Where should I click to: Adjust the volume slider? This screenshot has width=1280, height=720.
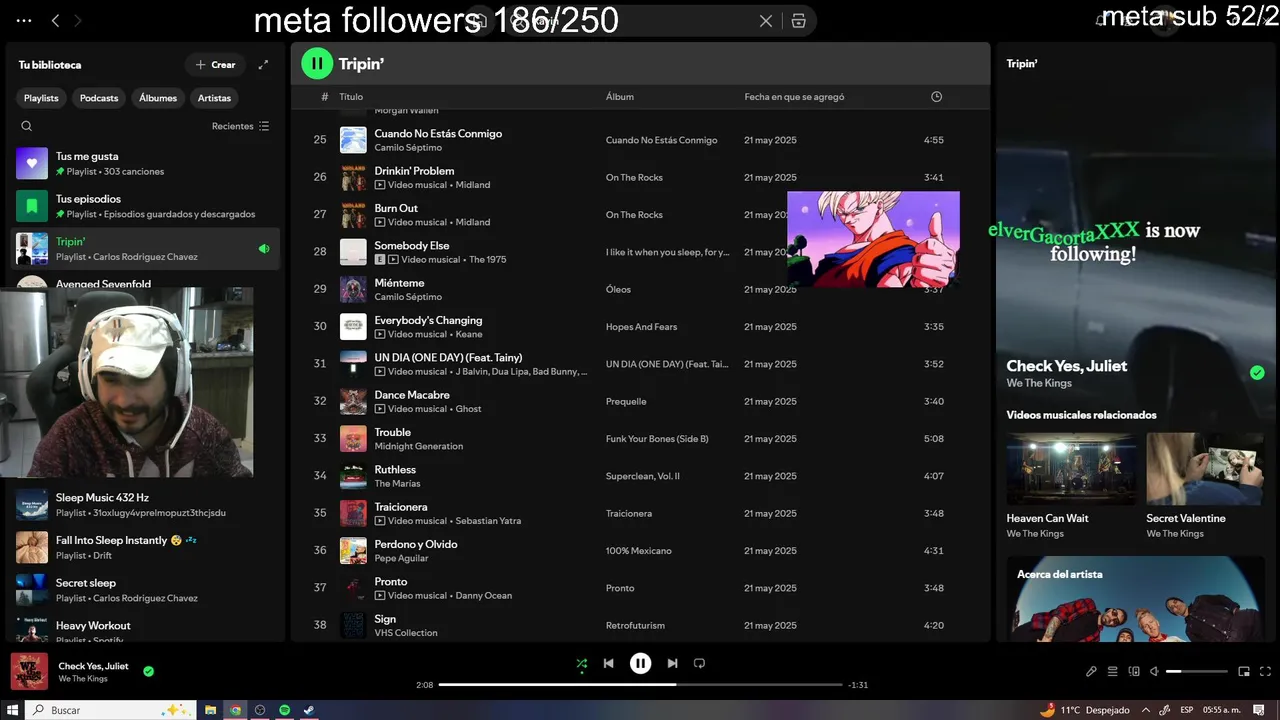(x=1196, y=672)
